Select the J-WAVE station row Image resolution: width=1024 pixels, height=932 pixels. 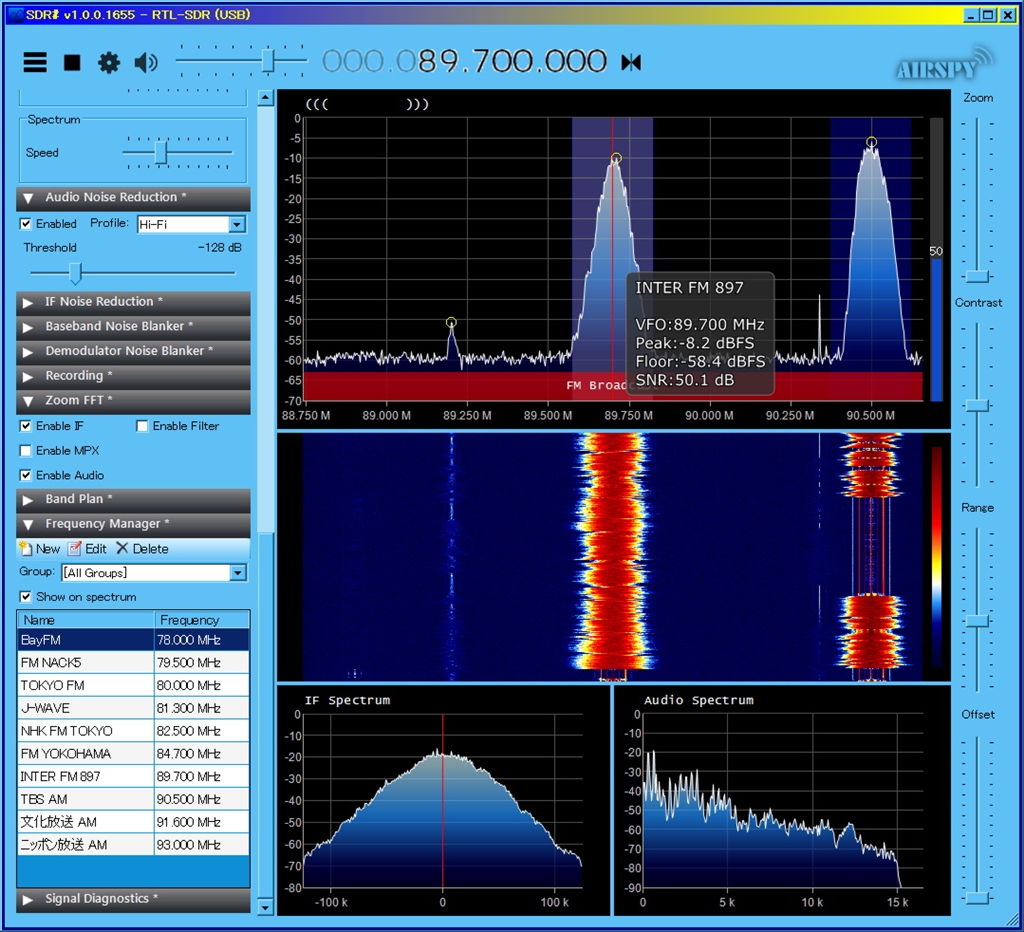pyautogui.click(x=133, y=708)
